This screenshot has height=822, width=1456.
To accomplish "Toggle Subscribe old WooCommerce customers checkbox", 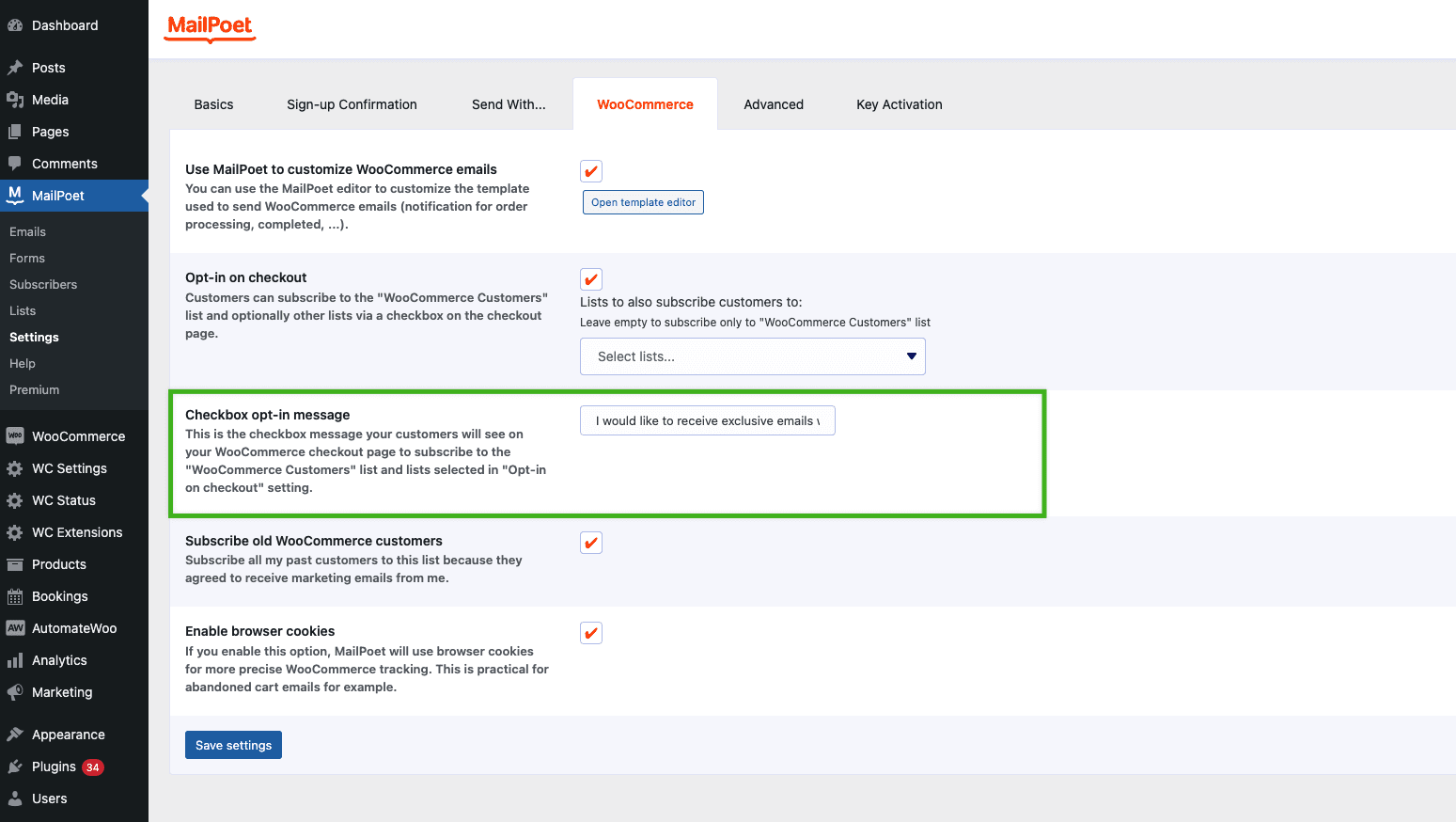I will pos(591,543).
